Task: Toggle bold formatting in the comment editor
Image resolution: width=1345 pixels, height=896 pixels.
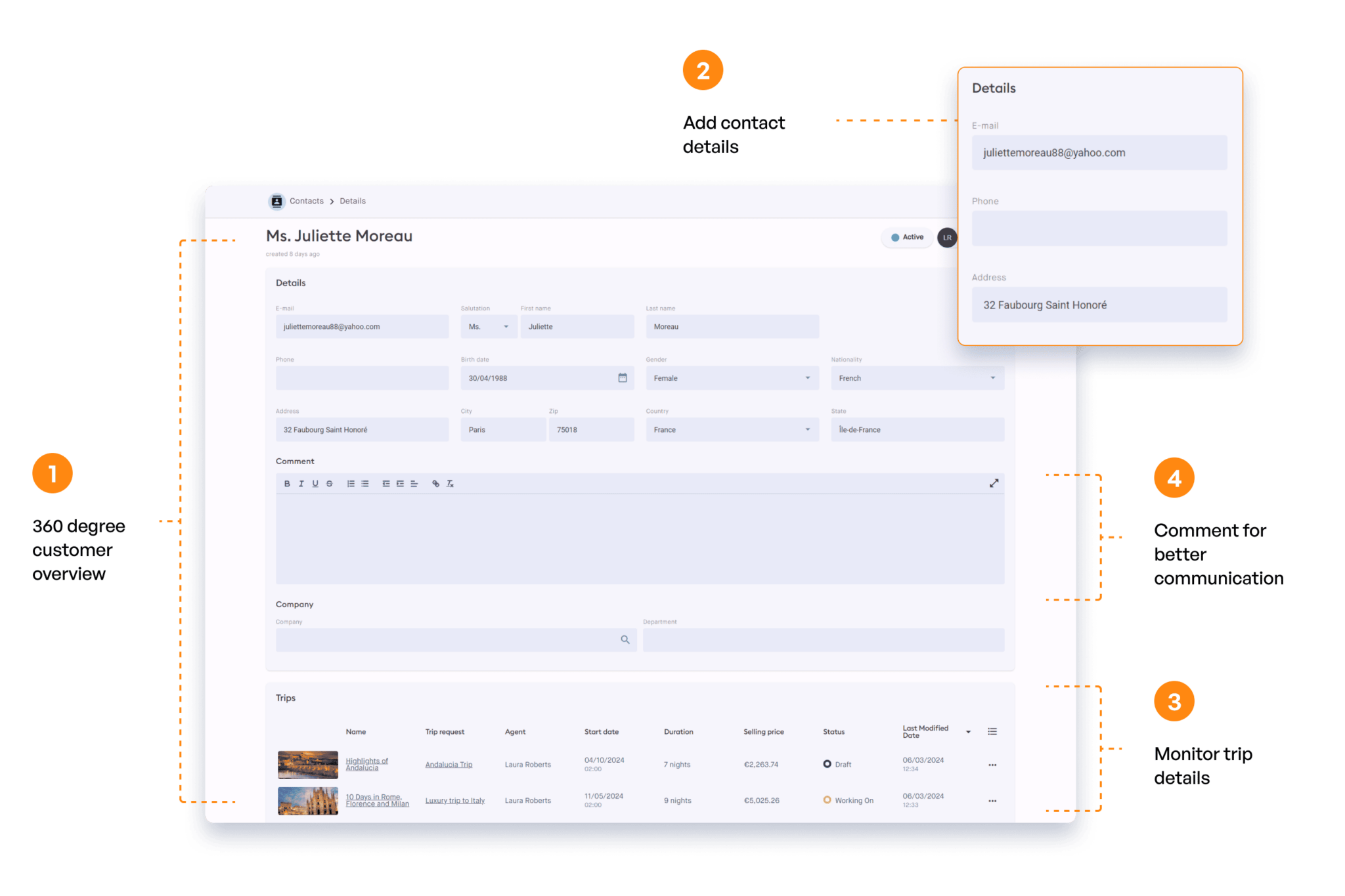Action: coord(287,484)
